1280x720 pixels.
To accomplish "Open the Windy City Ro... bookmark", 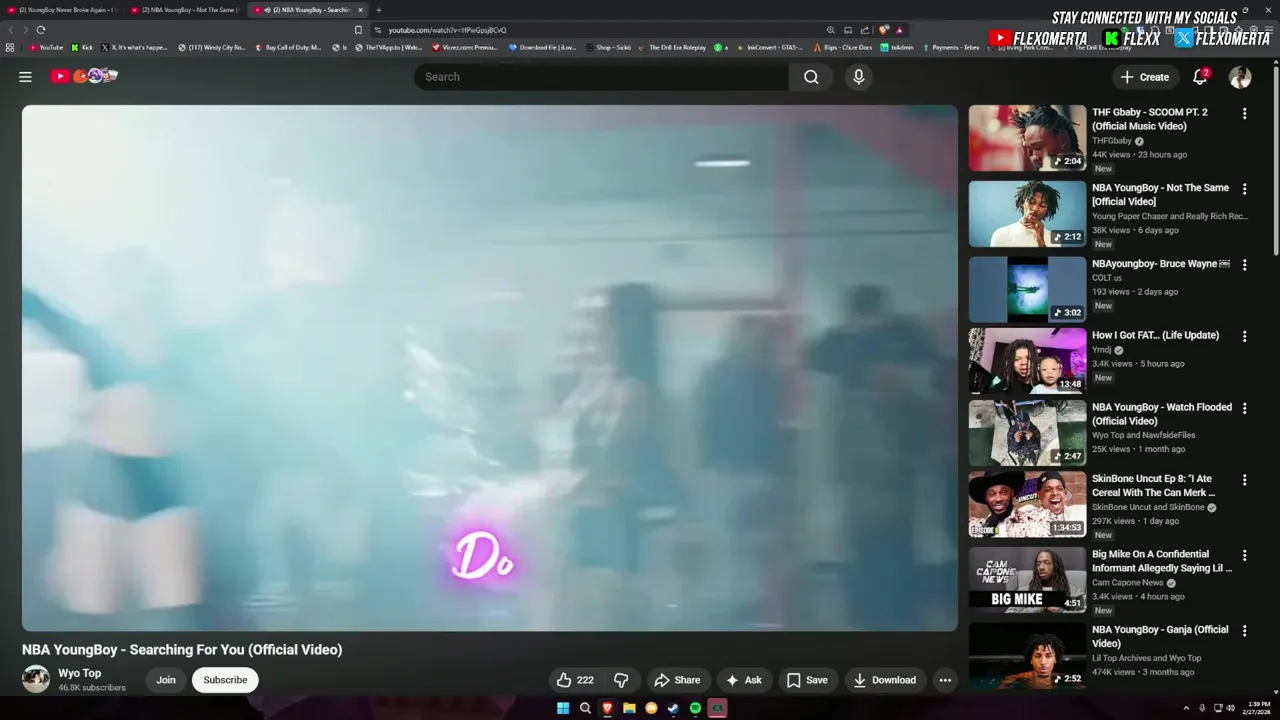I will pos(211,47).
